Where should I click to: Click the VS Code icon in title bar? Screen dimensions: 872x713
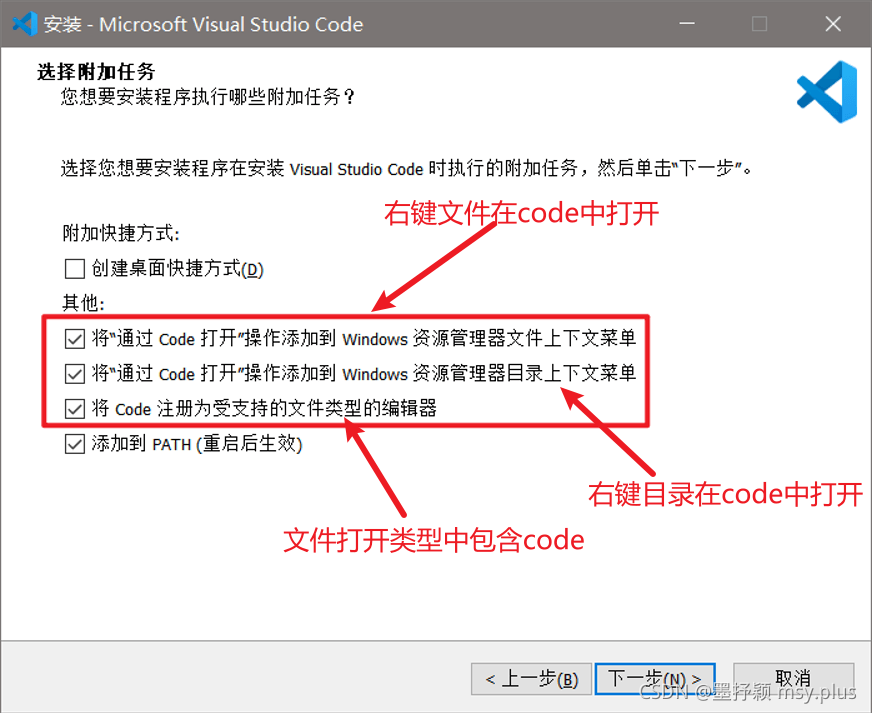point(24,24)
